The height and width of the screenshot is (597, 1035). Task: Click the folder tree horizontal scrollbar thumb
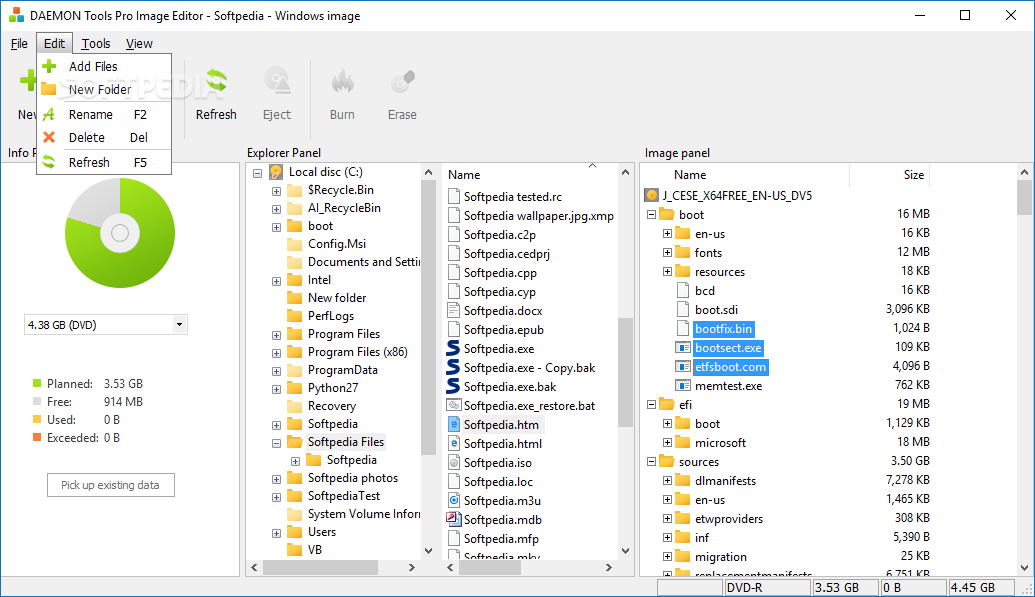[320, 567]
